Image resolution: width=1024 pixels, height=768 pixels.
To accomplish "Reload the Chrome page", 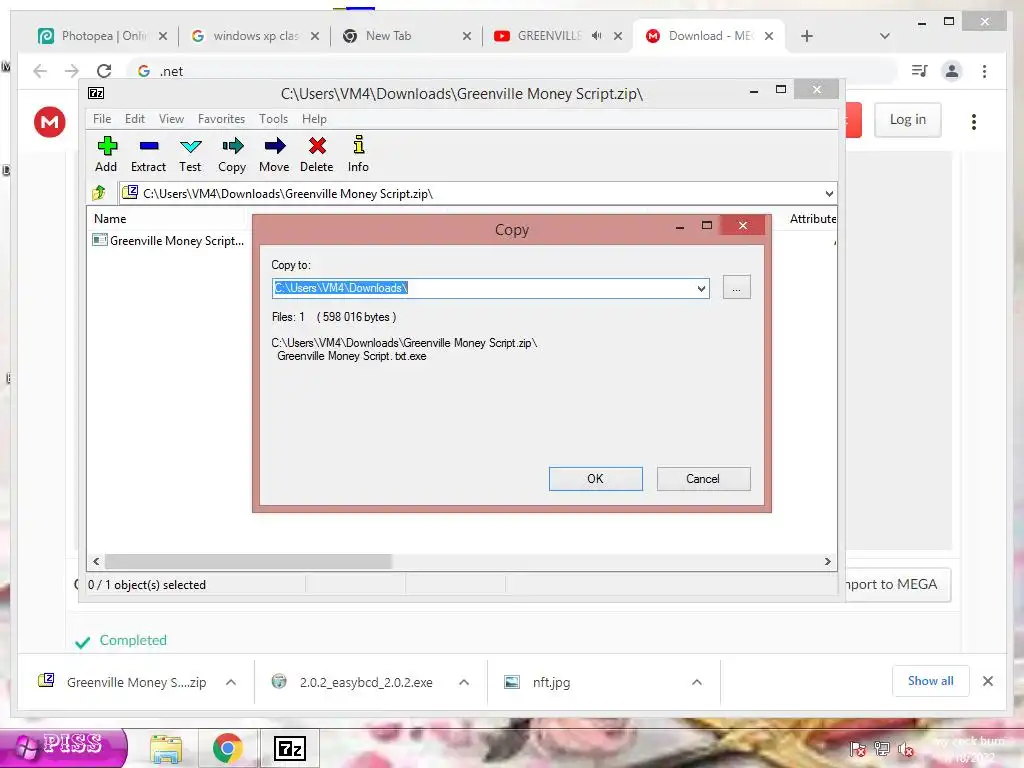I will 104,71.
